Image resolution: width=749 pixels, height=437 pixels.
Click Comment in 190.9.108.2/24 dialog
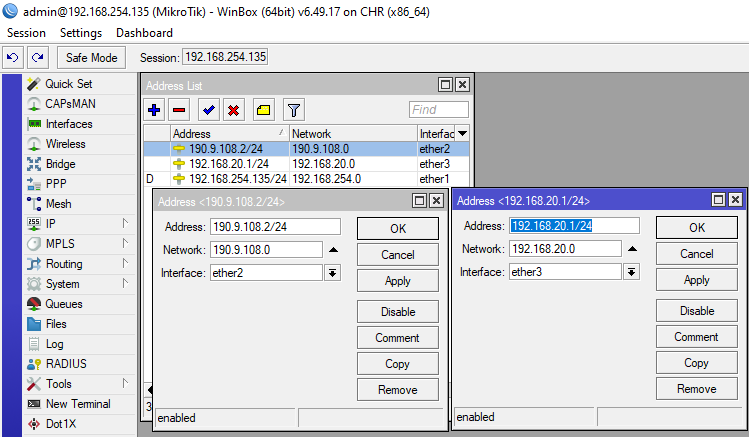pyautogui.click(x=398, y=338)
